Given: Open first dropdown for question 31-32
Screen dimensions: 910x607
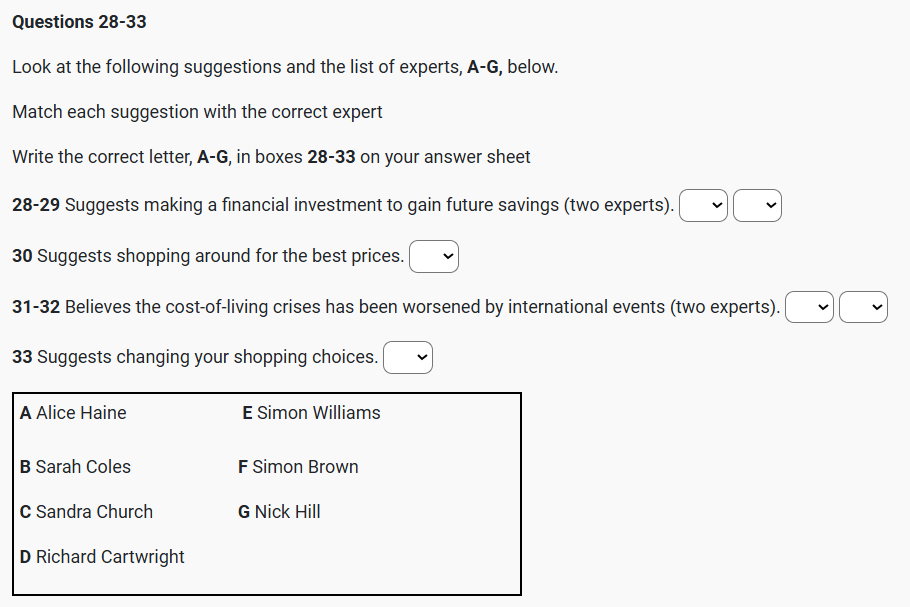Looking at the screenshot, I should pos(809,308).
